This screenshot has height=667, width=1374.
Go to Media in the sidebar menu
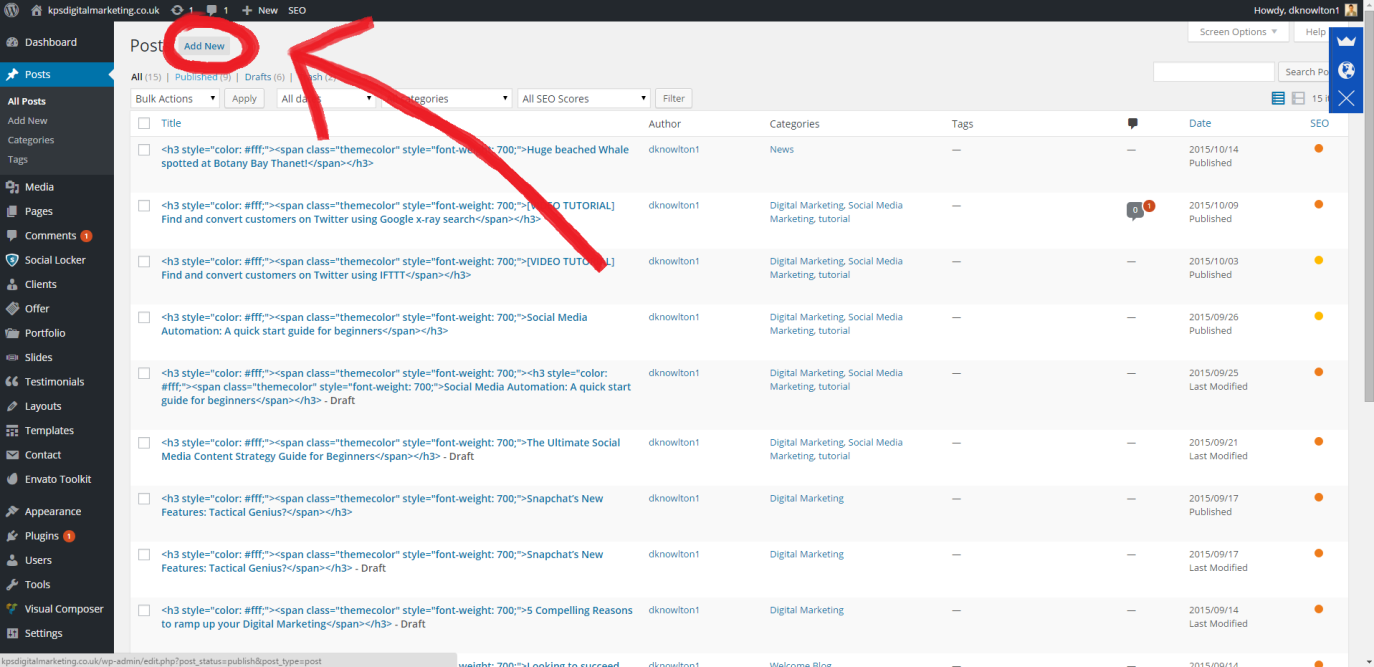tap(39, 187)
